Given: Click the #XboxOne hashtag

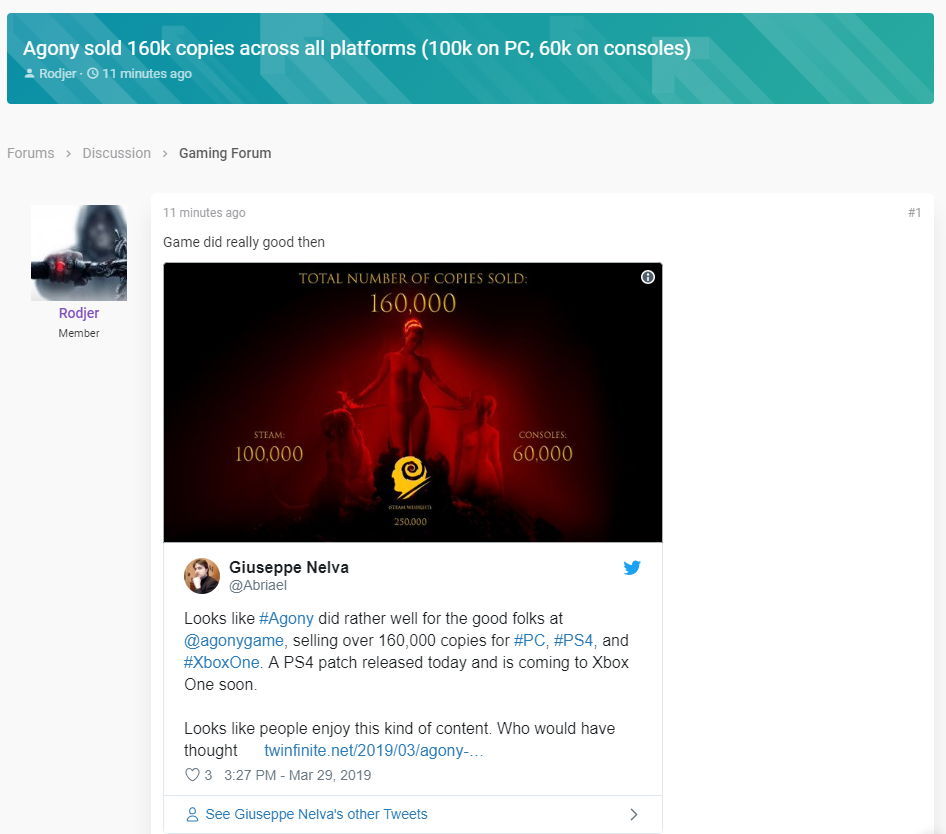Looking at the screenshot, I should (221, 662).
